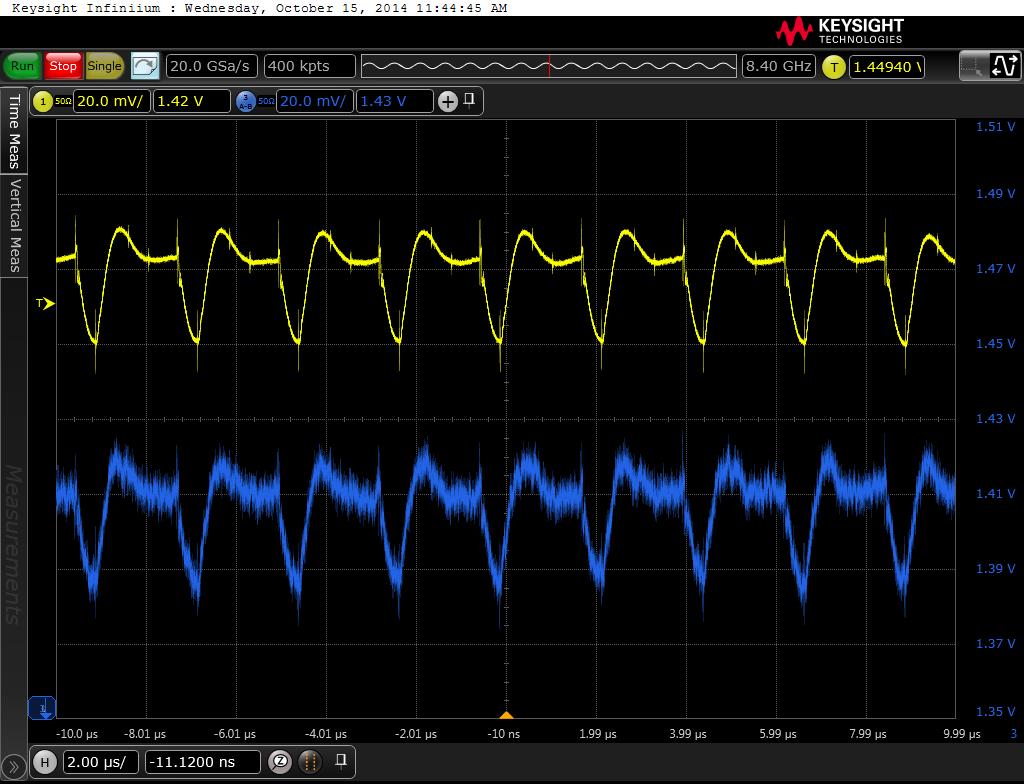
Task: Add a channel with the plus icon
Action: [x=447, y=101]
